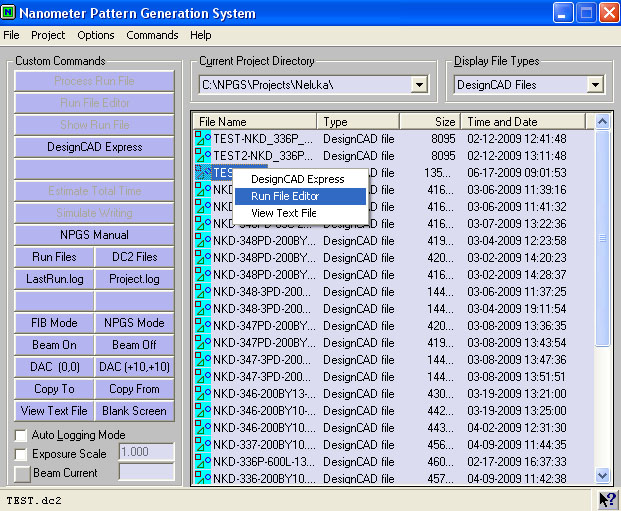The image size is (621, 511).
Task: Click the NKD-337-200BY10 file icon
Action: click(x=202, y=444)
